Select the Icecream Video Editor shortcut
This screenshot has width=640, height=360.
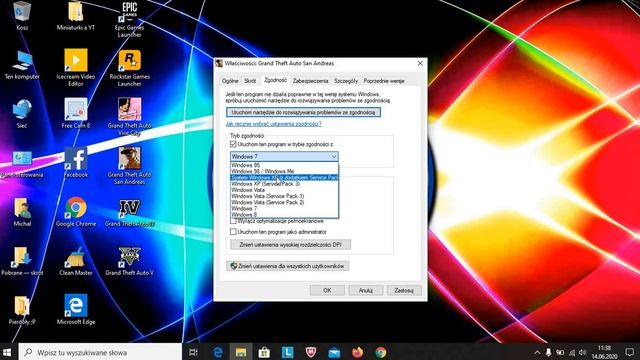(x=76, y=68)
